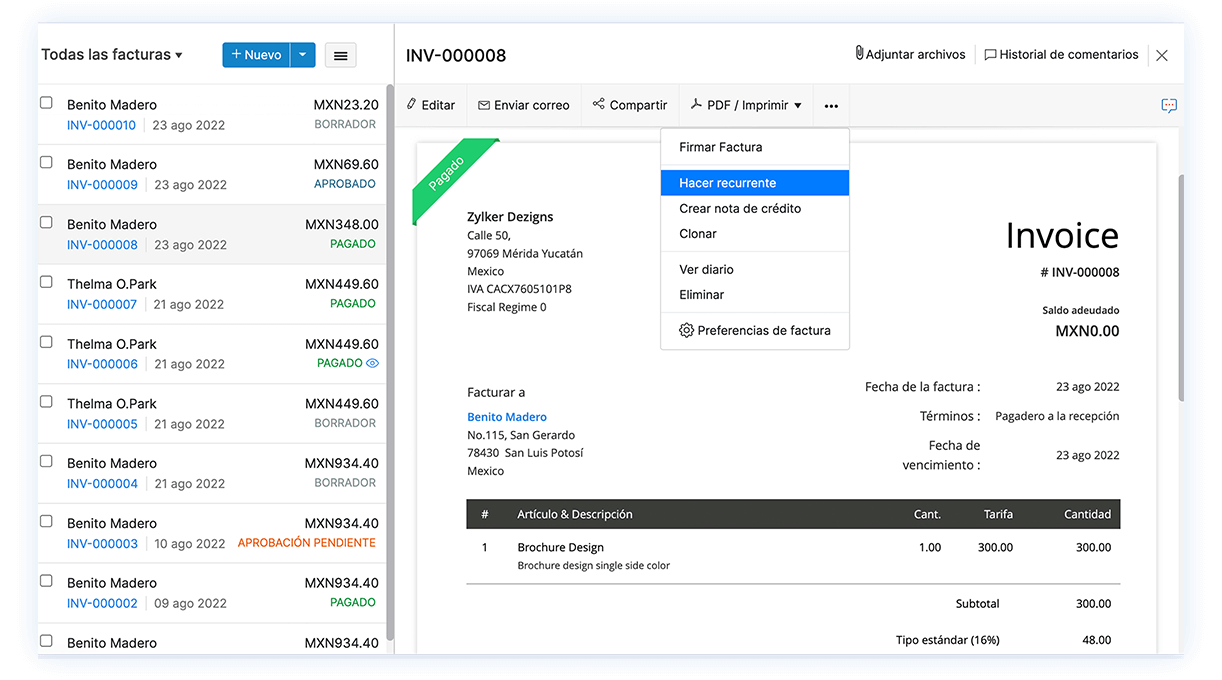1222x680 pixels.
Task: Select the checkbox for INV-000007
Action: tap(46, 283)
